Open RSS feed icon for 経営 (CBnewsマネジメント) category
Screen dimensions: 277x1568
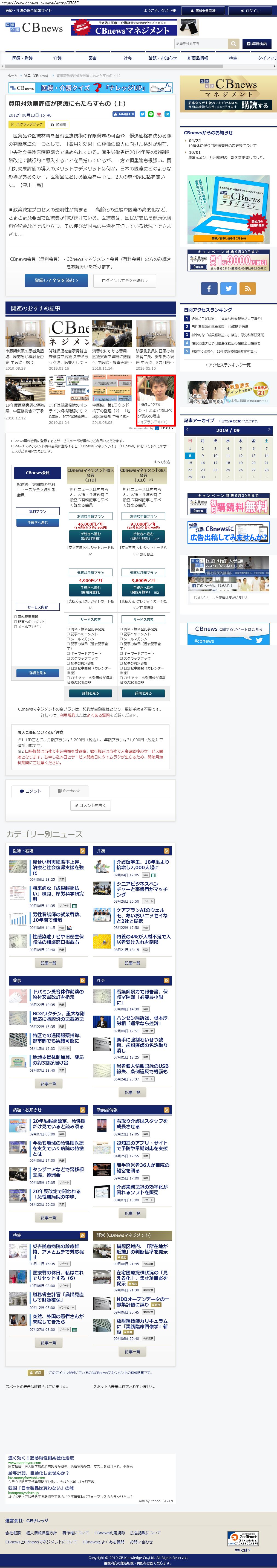pos(166,1235)
